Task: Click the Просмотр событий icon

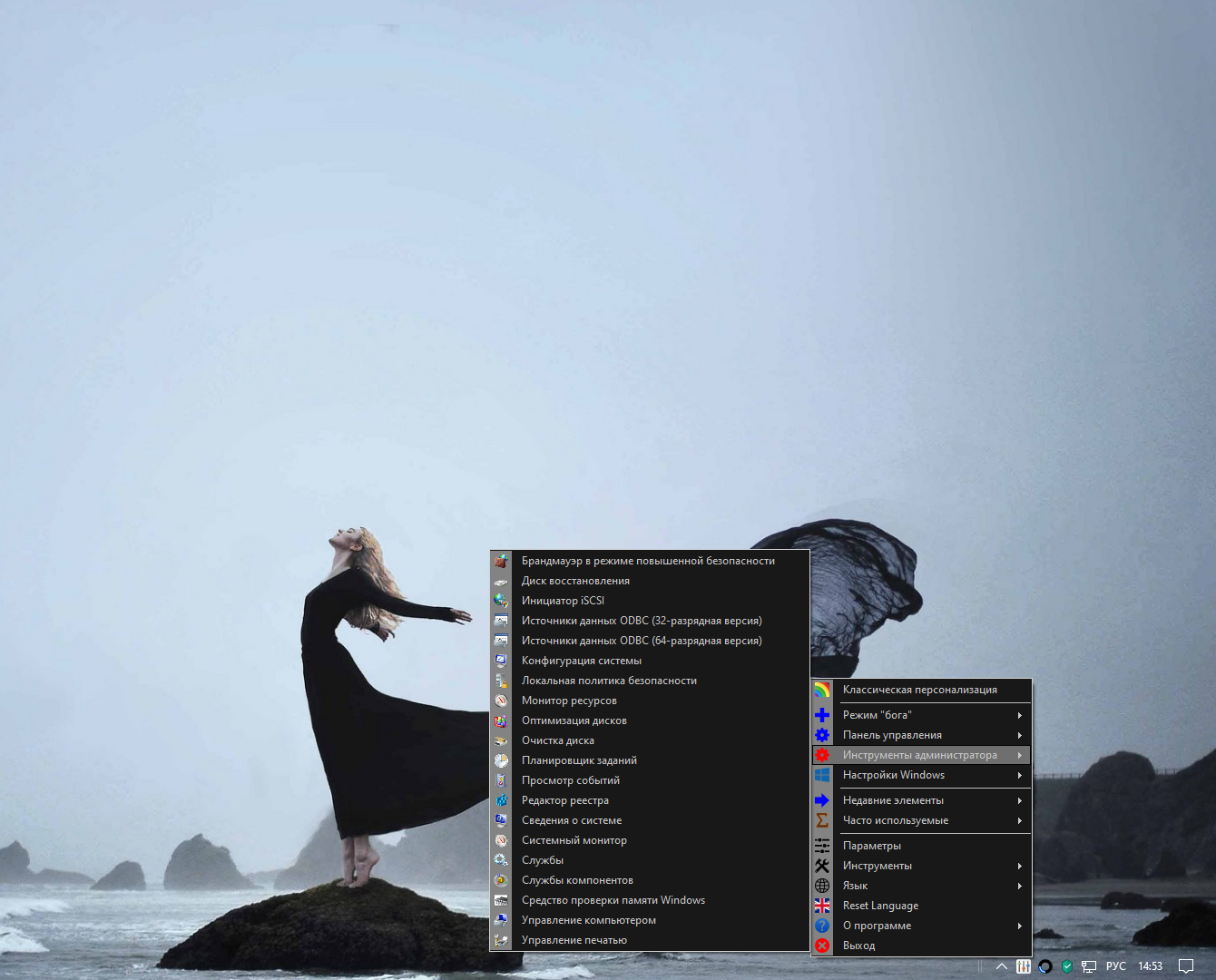Action: 501,780
